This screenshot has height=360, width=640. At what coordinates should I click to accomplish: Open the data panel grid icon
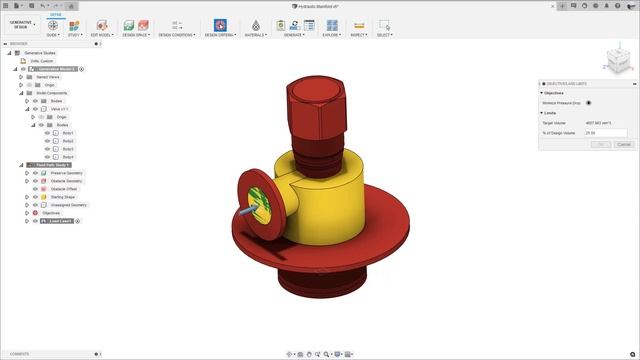6,6
